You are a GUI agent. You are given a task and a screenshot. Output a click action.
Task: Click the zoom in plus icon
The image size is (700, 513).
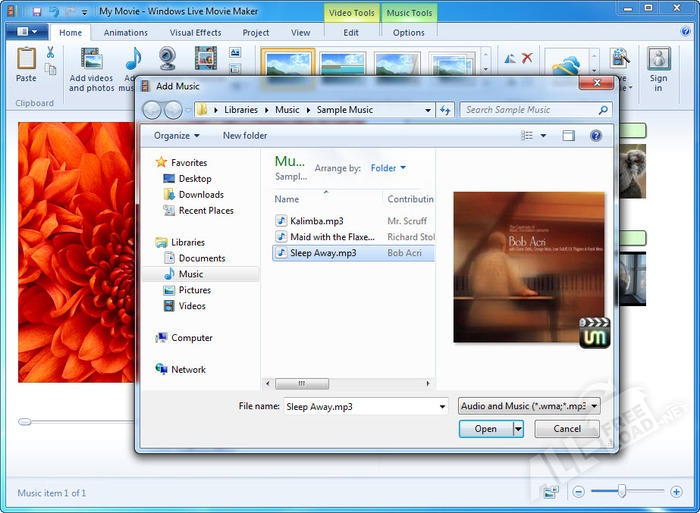(x=677, y=492)
